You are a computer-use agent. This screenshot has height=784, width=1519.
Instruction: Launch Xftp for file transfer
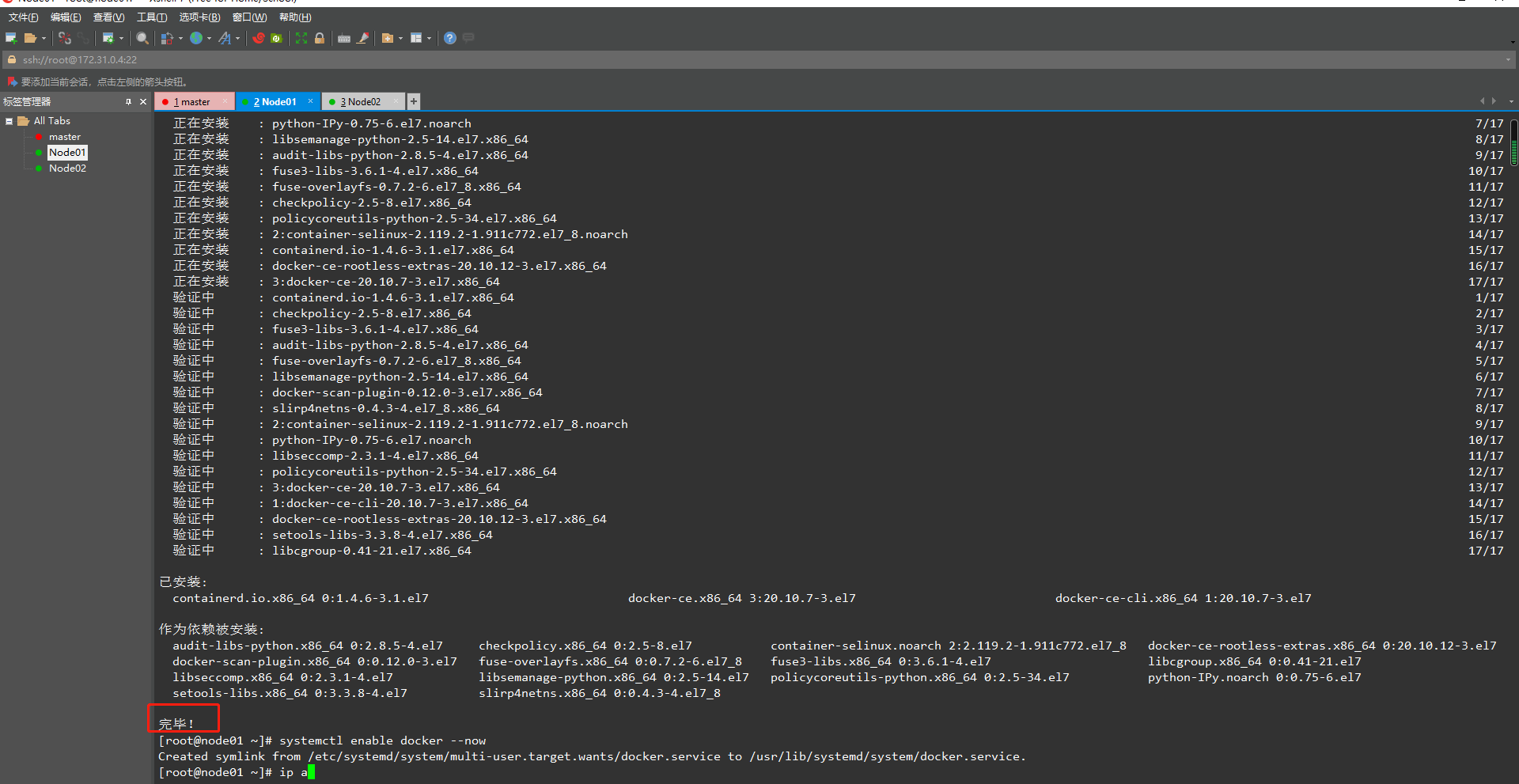coord(277,37)
